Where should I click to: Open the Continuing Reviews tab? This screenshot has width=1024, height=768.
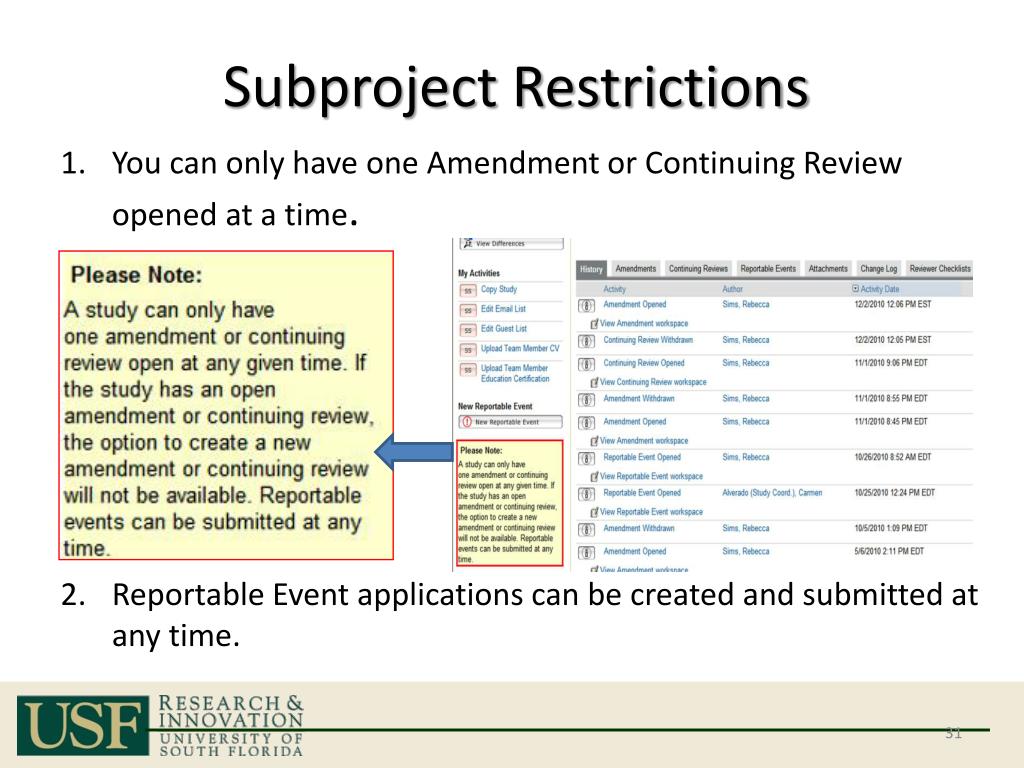(x=697, y=269)
